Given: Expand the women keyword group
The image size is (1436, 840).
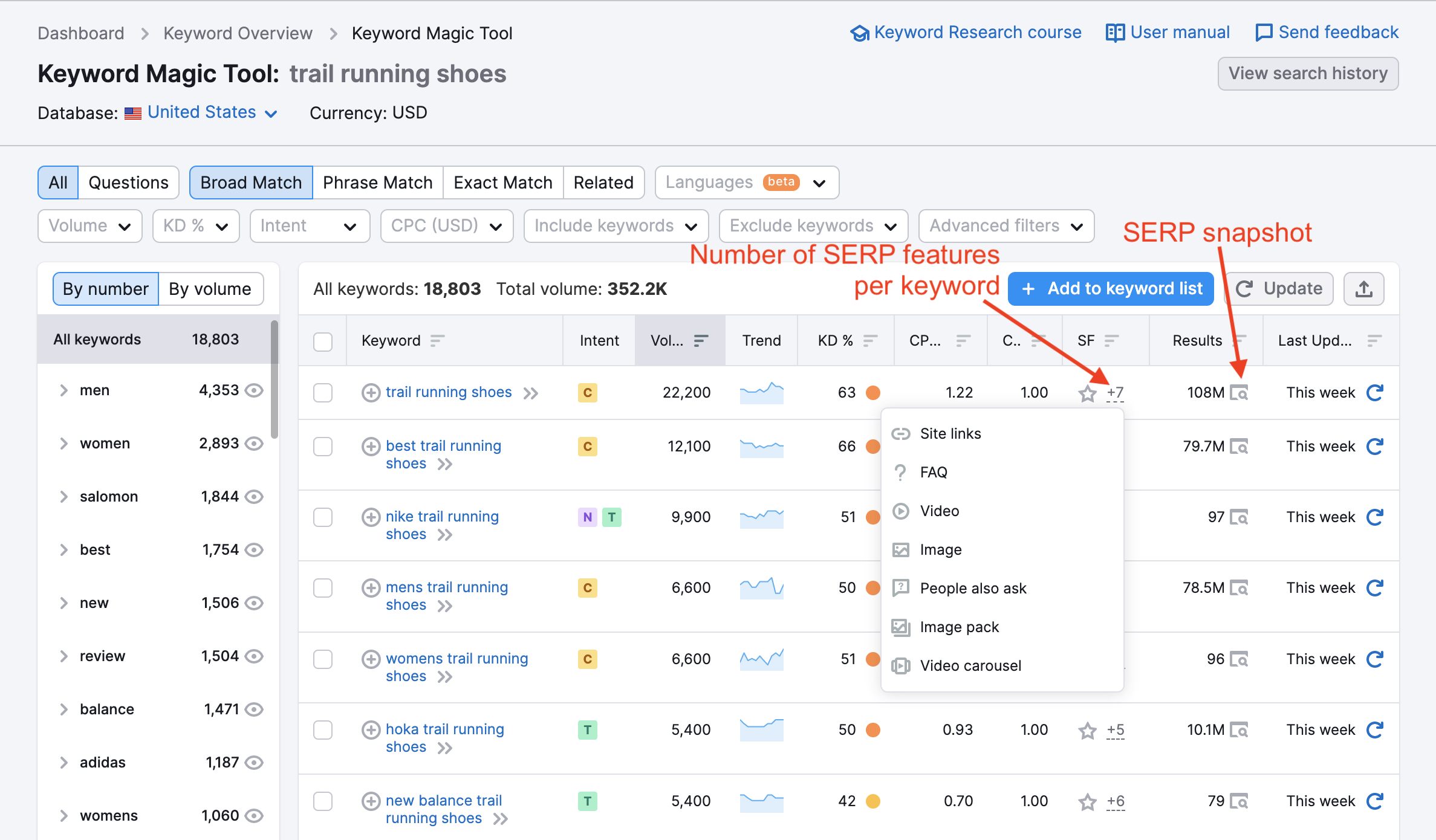Looking at the screenshot, I should 64,443.
